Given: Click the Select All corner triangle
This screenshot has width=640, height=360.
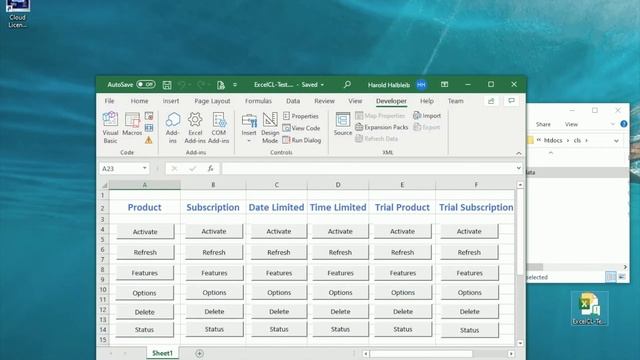Looking at the screenshot, I should click(x=104, y=185).
